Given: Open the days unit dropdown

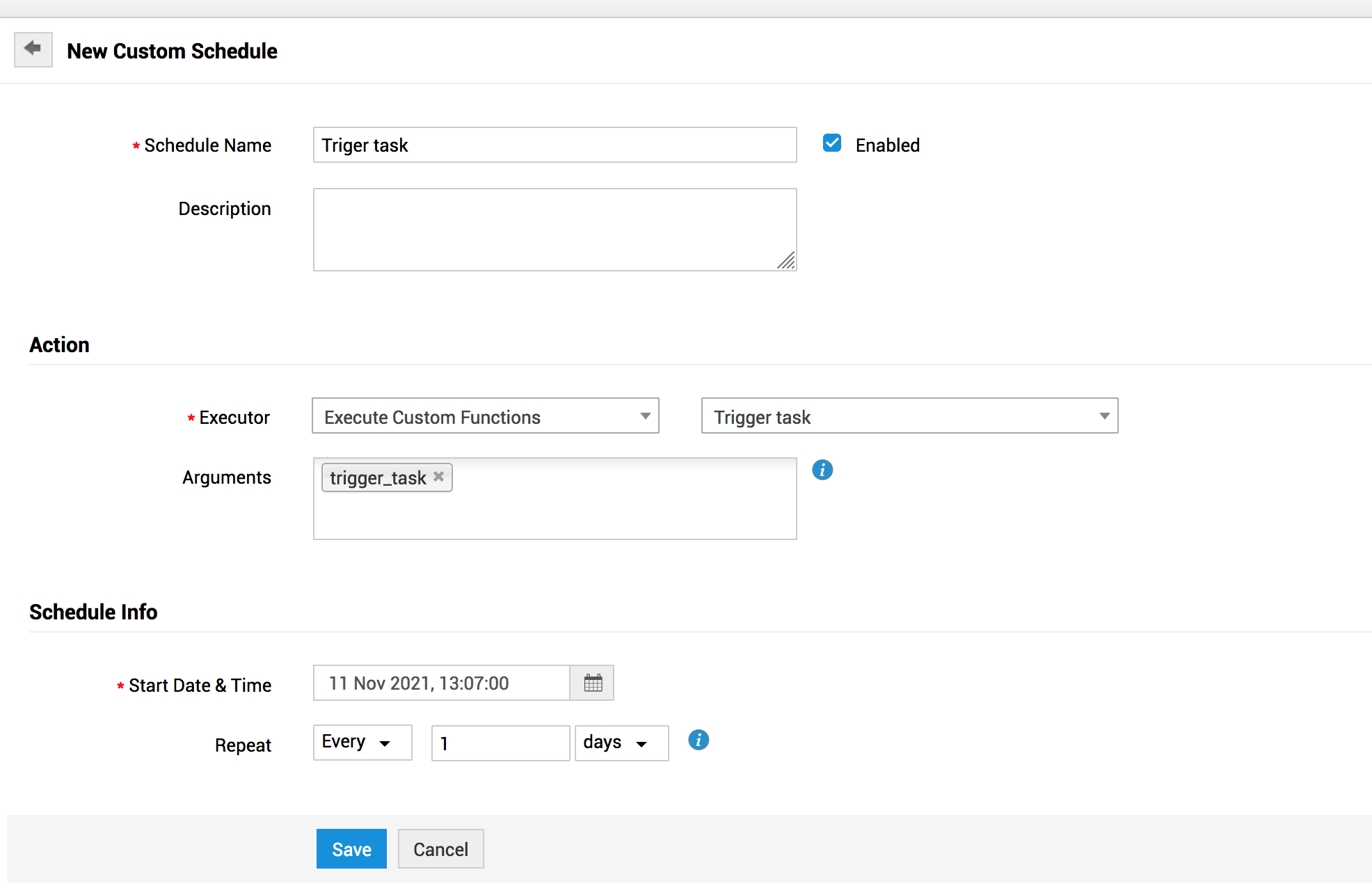Looking at the screenshot, I should [x=621, y=743].
